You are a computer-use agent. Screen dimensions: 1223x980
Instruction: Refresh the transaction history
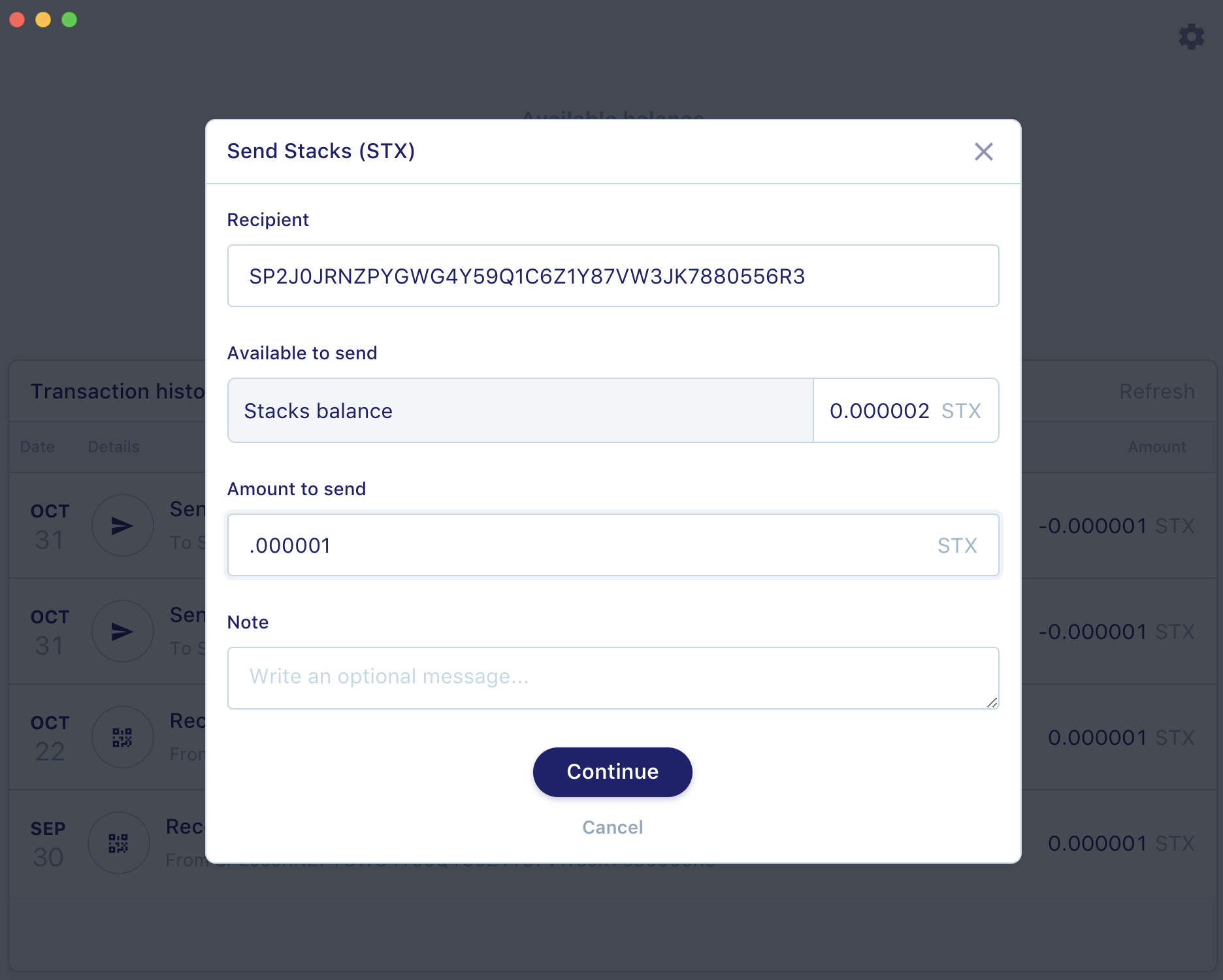1156,391
